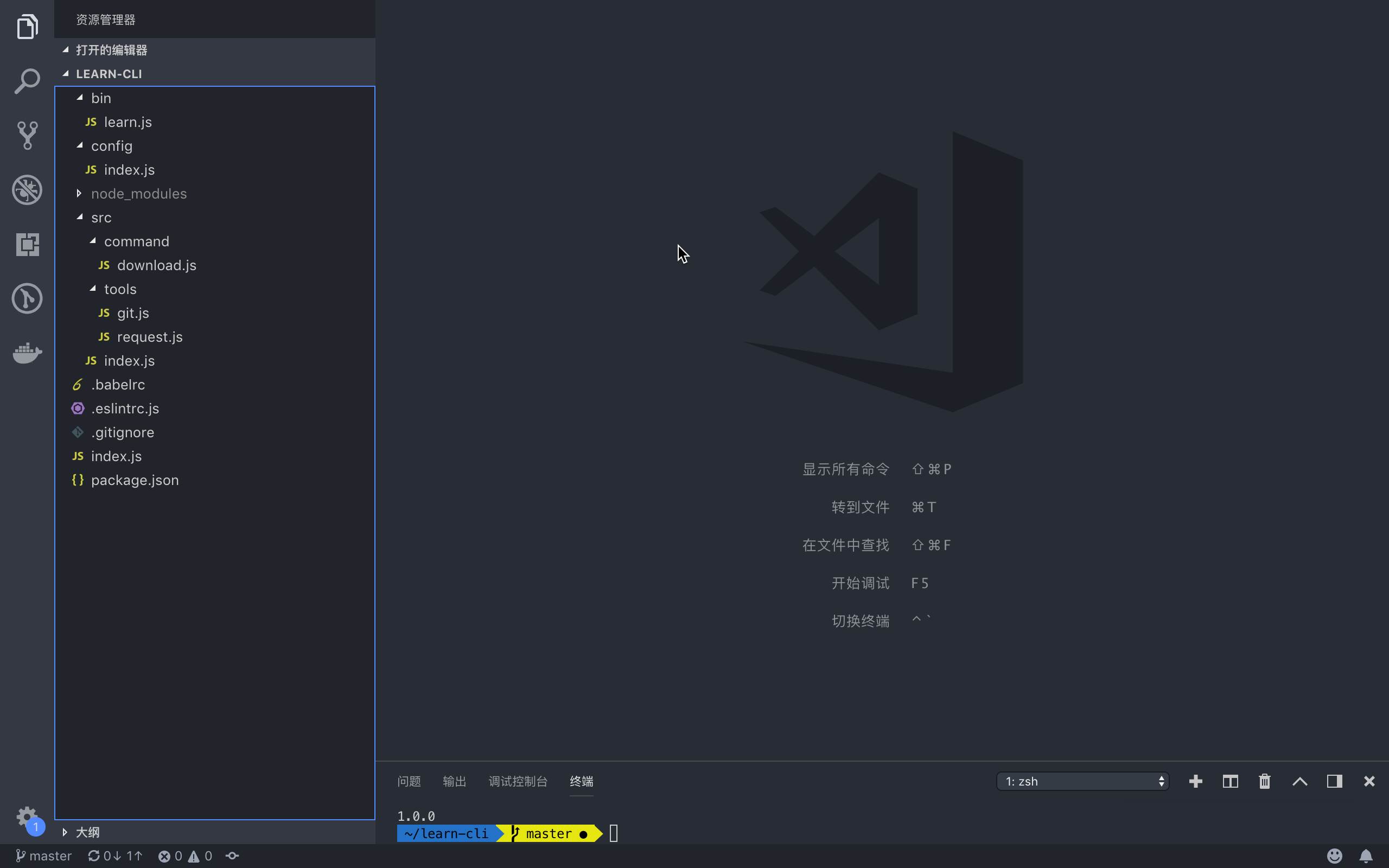Screen dimensions: 1389x868
Task: Kill terminal with trash icon
Action: (1264, 781)
